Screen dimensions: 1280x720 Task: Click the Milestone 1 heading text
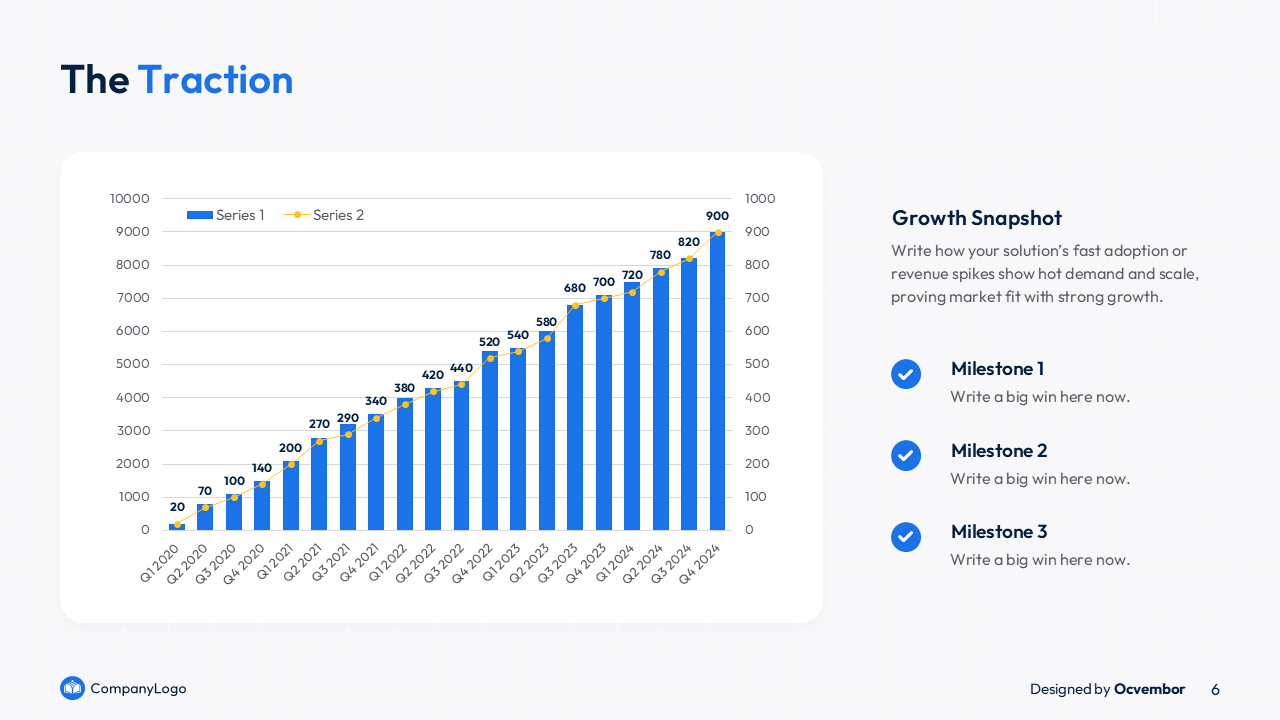point(997,369)
